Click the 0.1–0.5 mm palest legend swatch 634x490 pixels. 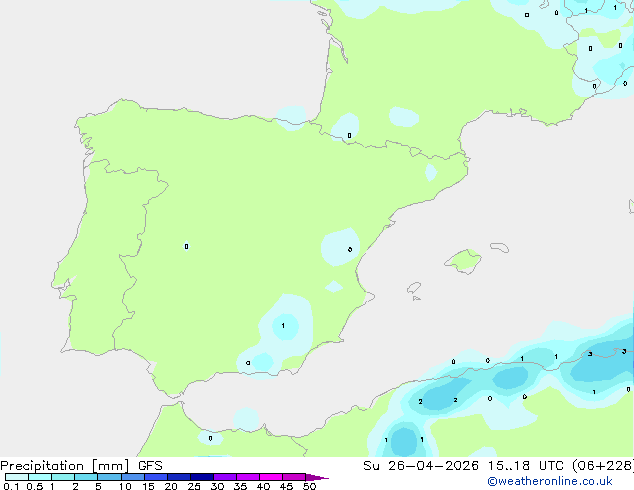coord(17,477)
